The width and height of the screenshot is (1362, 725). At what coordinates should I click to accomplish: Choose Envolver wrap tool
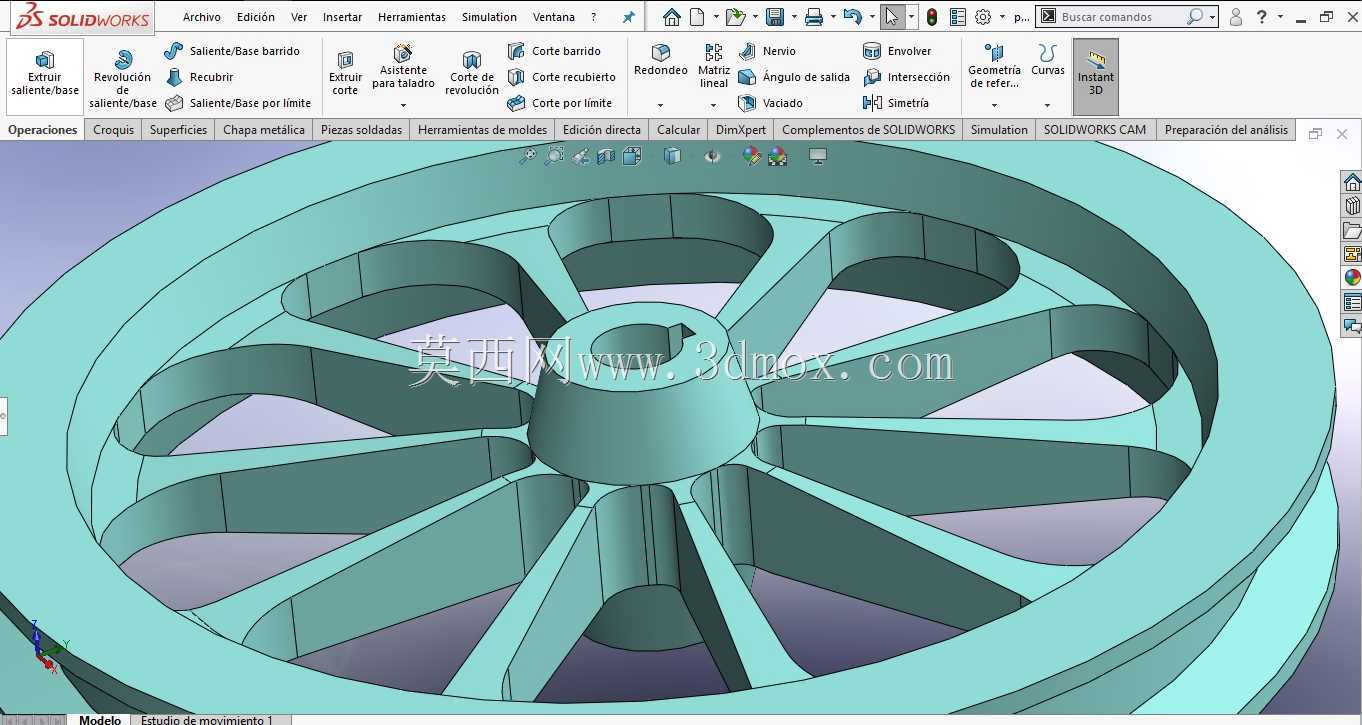(897, 51)
